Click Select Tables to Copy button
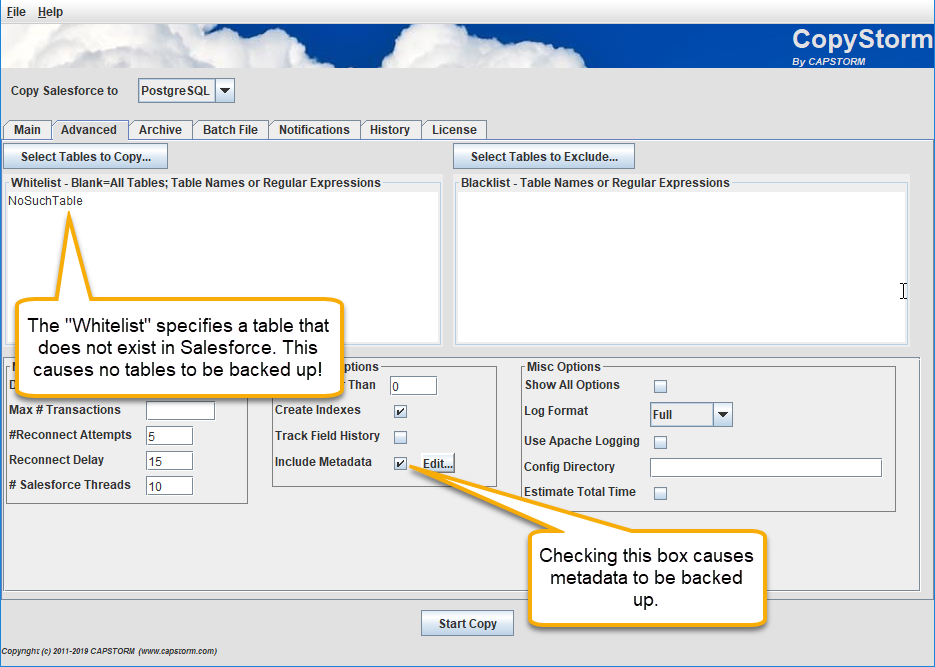This screenshot has height=667, width=935. click(x=86, y=157)
